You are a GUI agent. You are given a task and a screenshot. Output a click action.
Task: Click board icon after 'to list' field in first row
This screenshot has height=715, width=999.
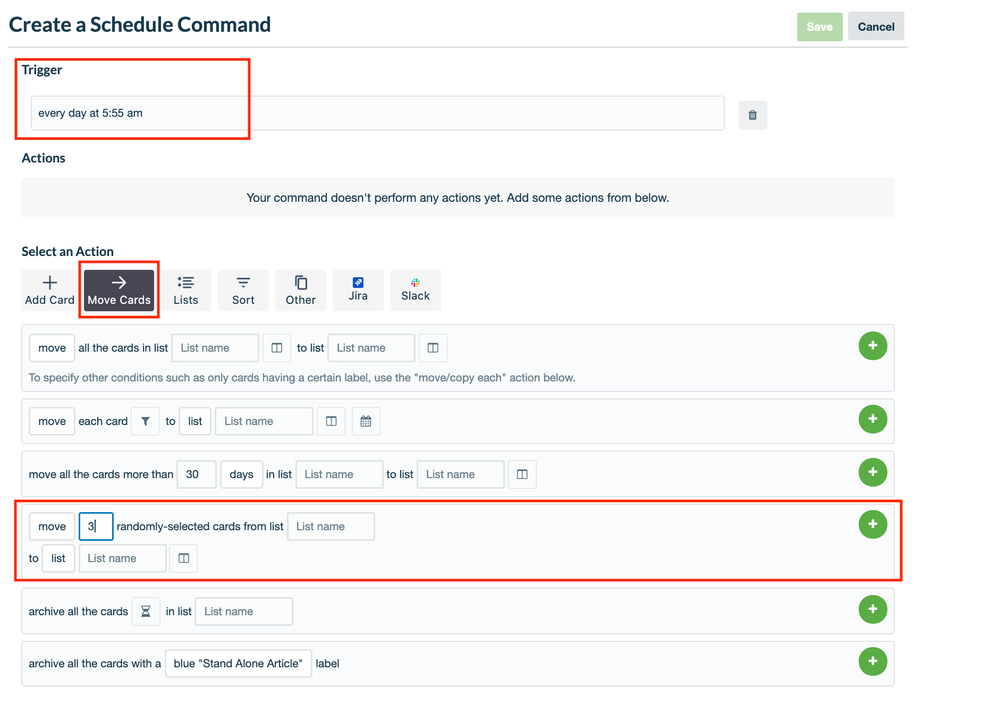coord(433,348)
